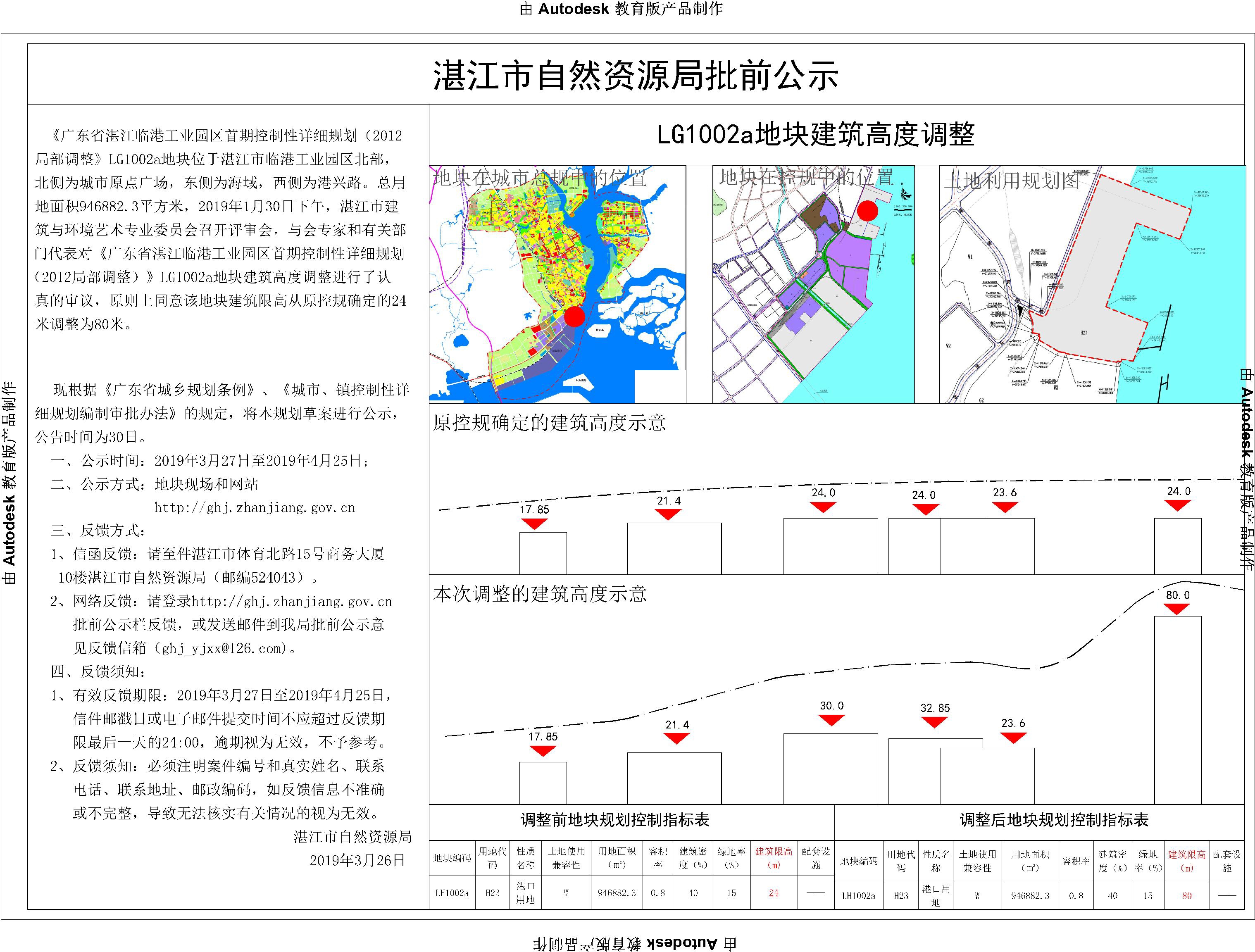Click the red 80 value in the after-adjustment table
Screen dimensions: 1255x952
click(1187, 896)
